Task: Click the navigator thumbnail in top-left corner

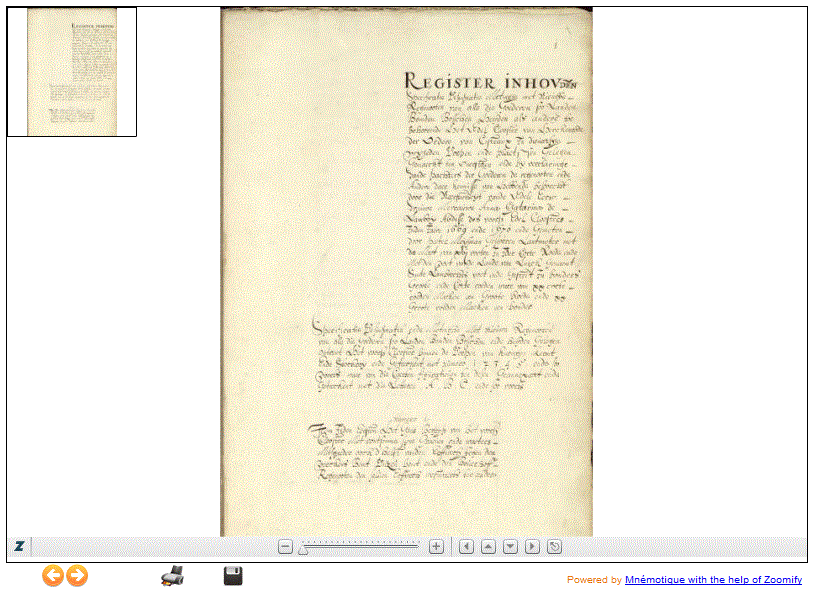Action: (72, 72)
